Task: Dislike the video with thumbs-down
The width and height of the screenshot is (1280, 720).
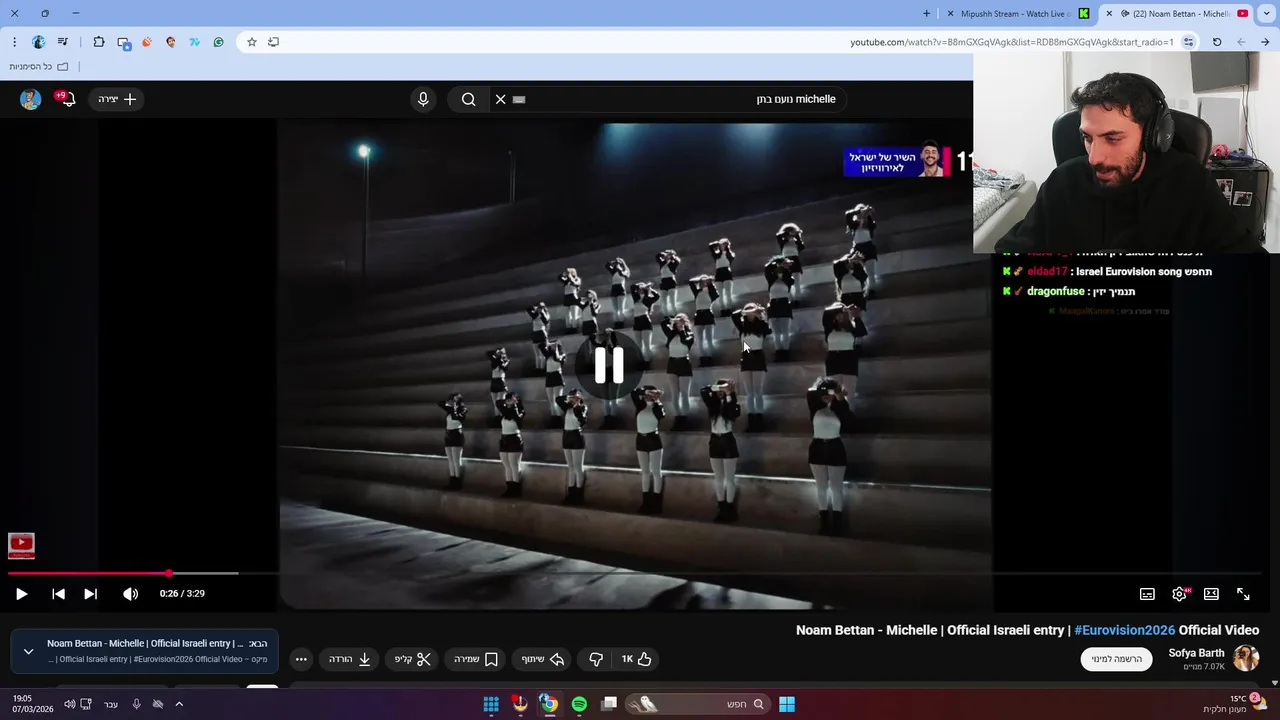Action: (x=596, y=659)
